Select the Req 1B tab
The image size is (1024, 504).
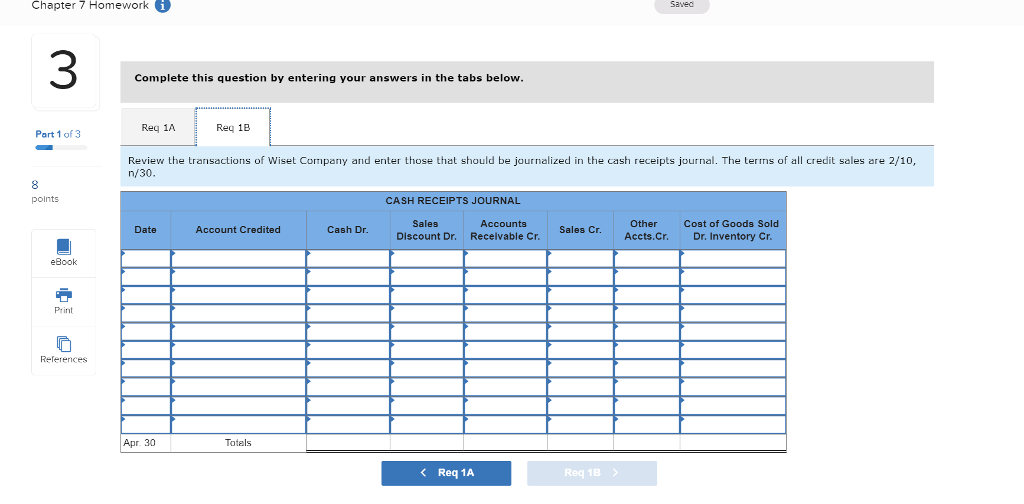(x=233, y=127)
